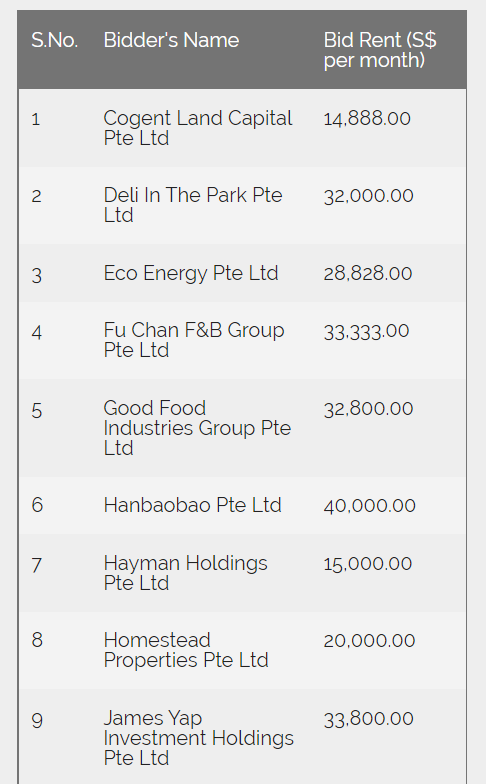Image resolution: width=486 pixels, height=784 pixels.
Task: Click the 15,000.00 bid amount
Action: tap(368, 564)
